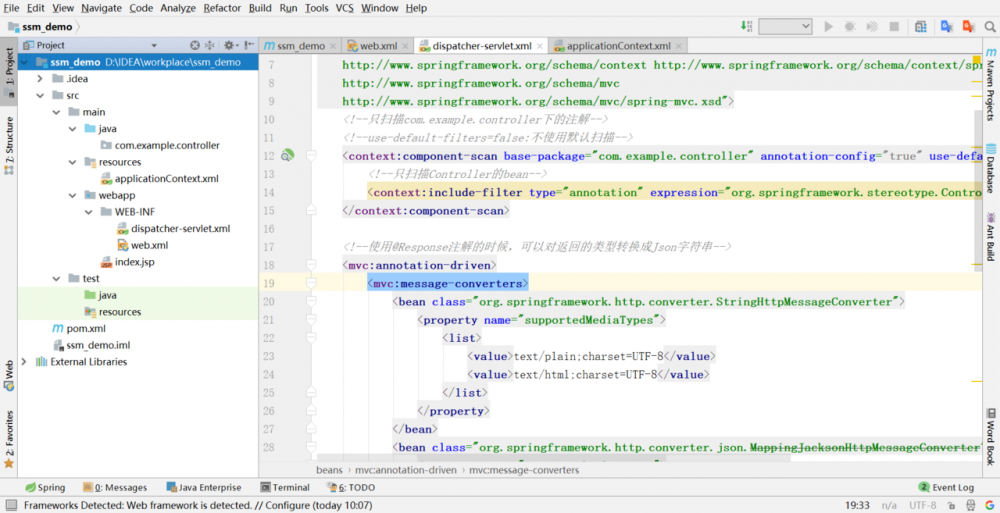The height and width of the screenshot is (513, 1000).
Task: Open the Event Log
Action: (945, 488)
